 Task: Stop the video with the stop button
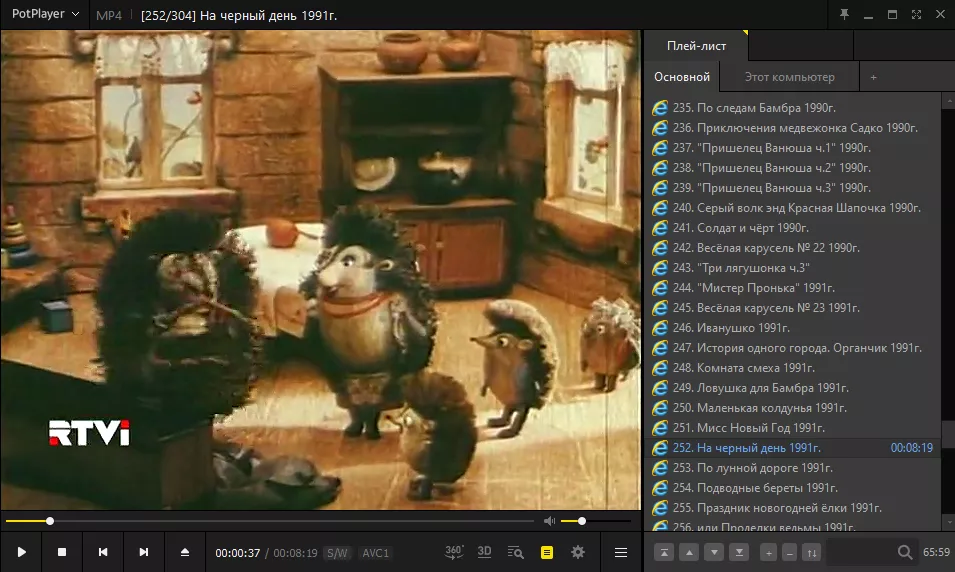(62, 552)
